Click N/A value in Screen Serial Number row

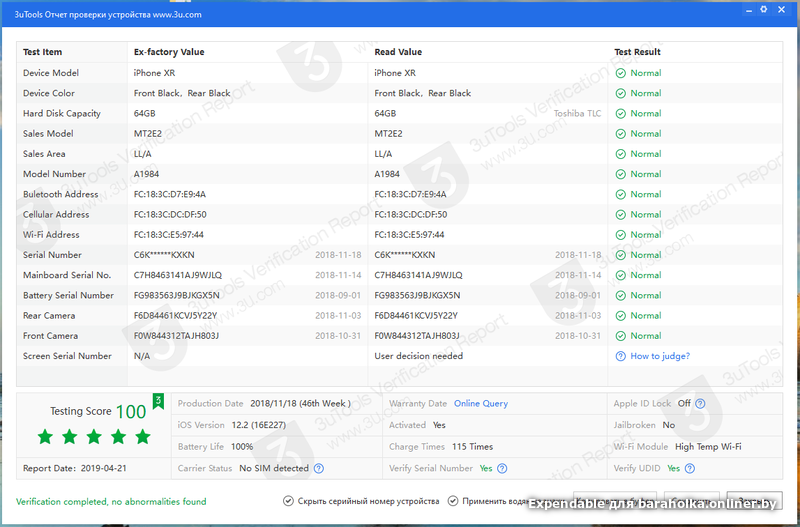coord(142,356)
